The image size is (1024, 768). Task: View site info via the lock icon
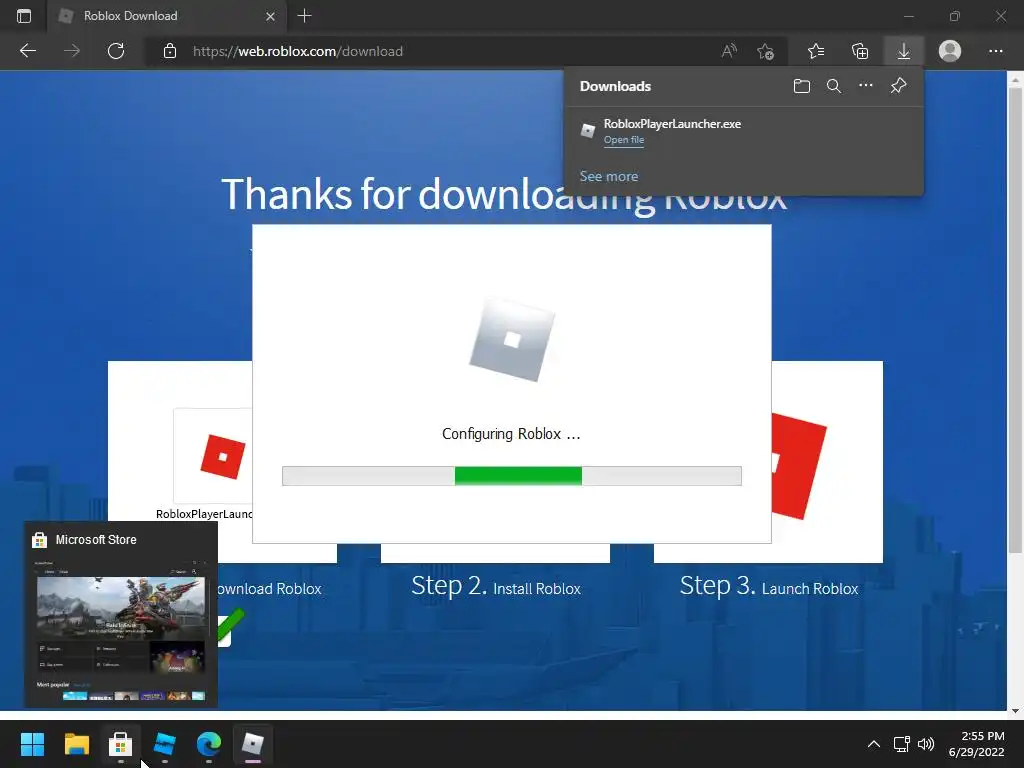(170, 51)
